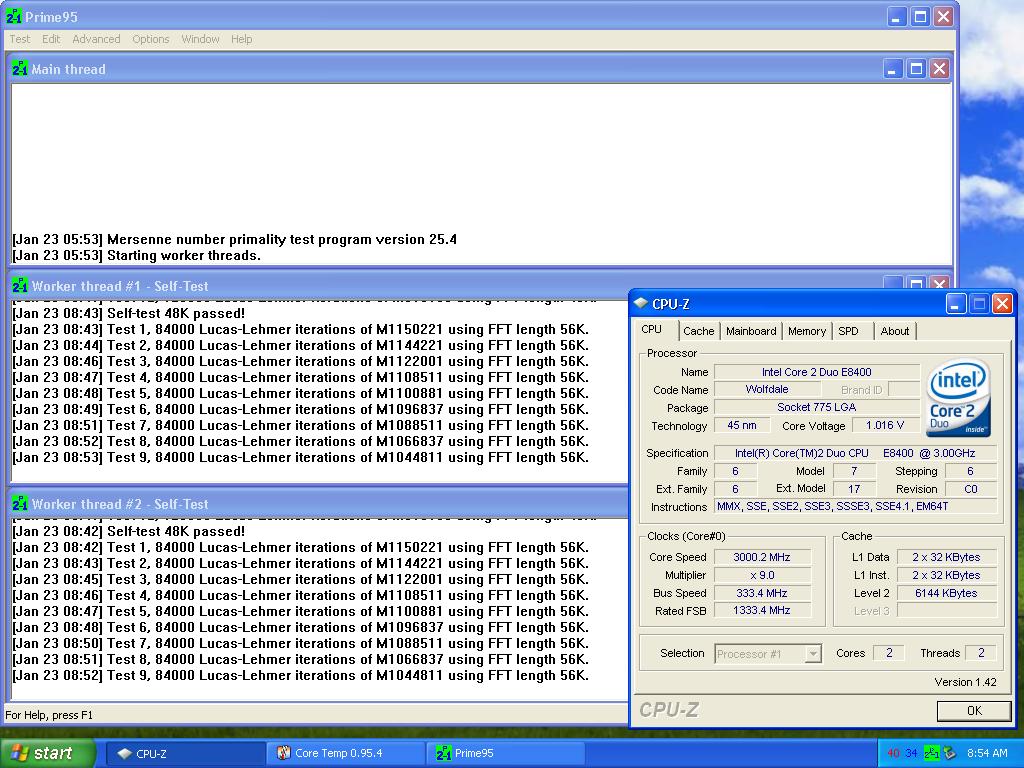Click Worker thread #1 Test 9 M1044811 line

point(300,457)
